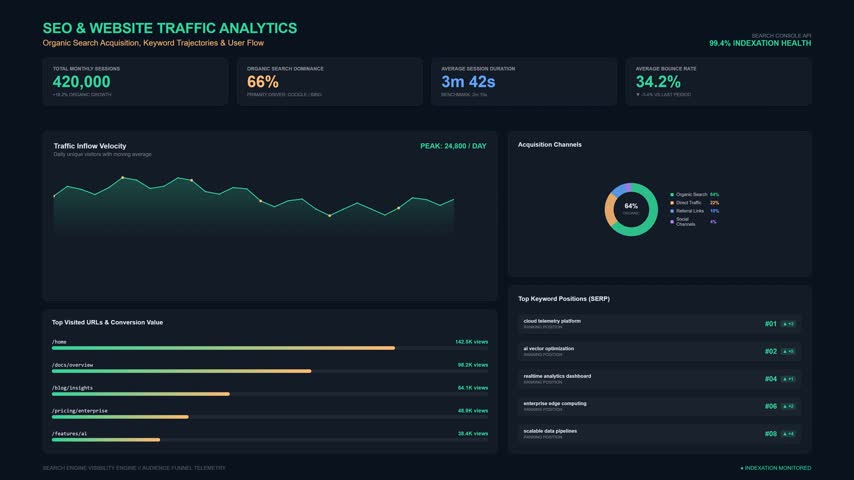The height and width of the screenshot is (480, 854).
Task: Click the Top Visited URLs & Conversion Value heading
Action: coord(107,323)
